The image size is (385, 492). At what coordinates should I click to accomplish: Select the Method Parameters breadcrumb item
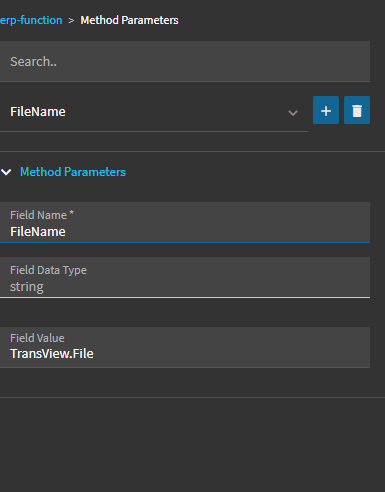pos(129,20)
